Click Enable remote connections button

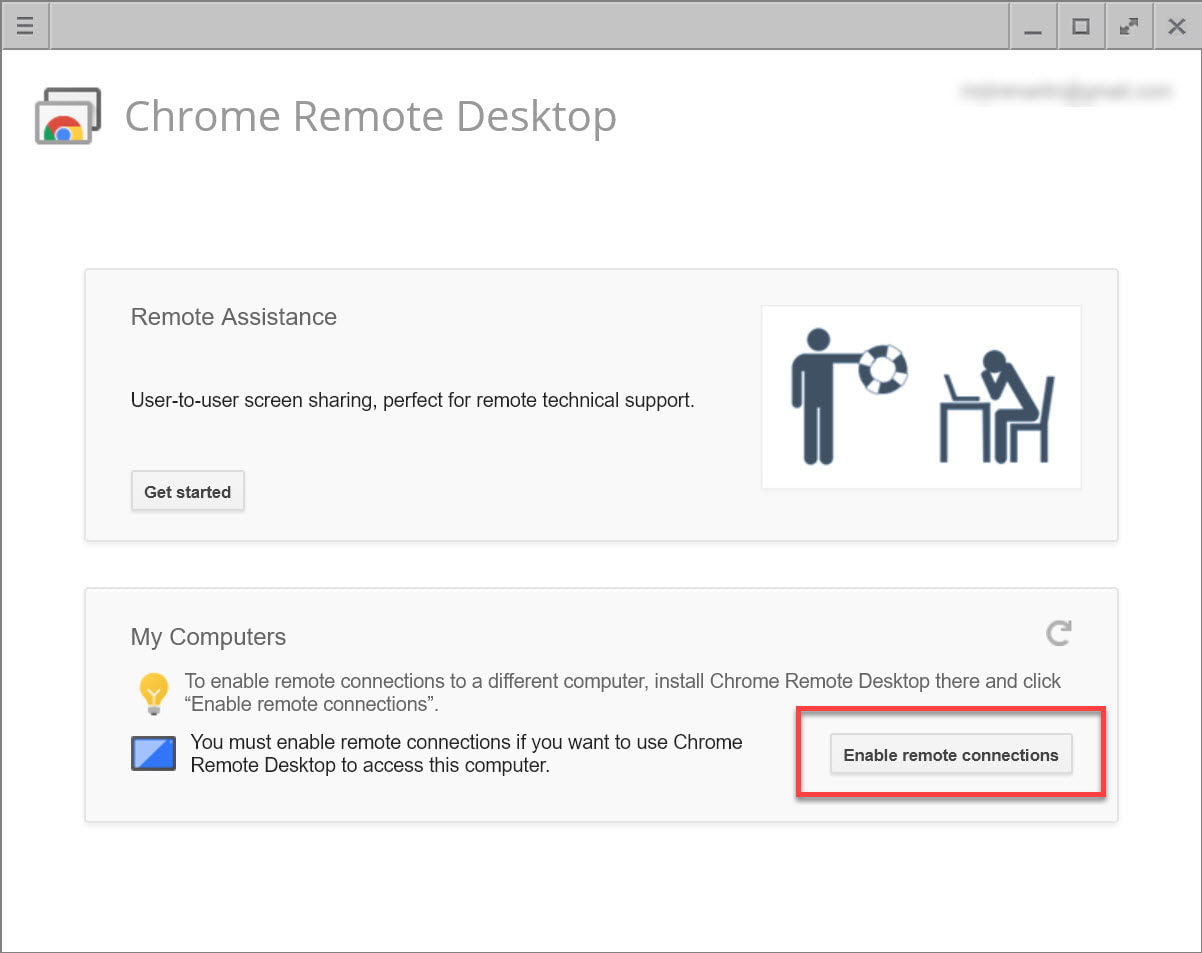[951, 755]
